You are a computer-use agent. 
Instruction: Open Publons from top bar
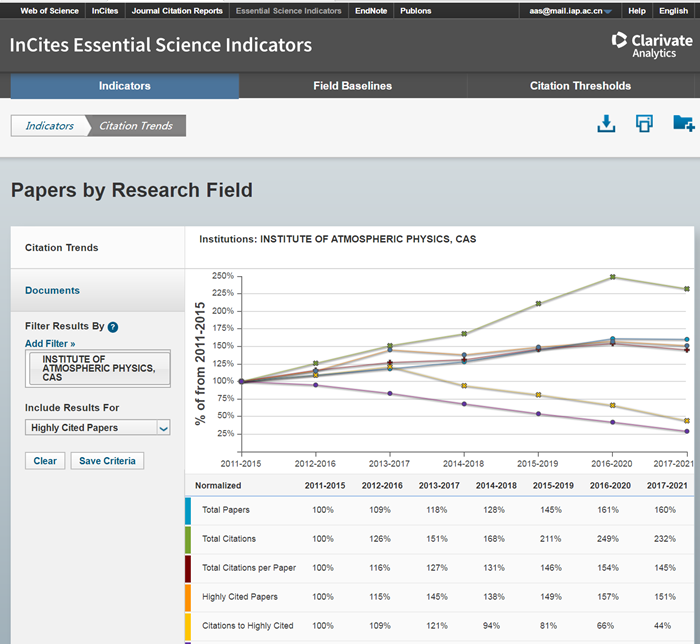(x=416, y=11)
